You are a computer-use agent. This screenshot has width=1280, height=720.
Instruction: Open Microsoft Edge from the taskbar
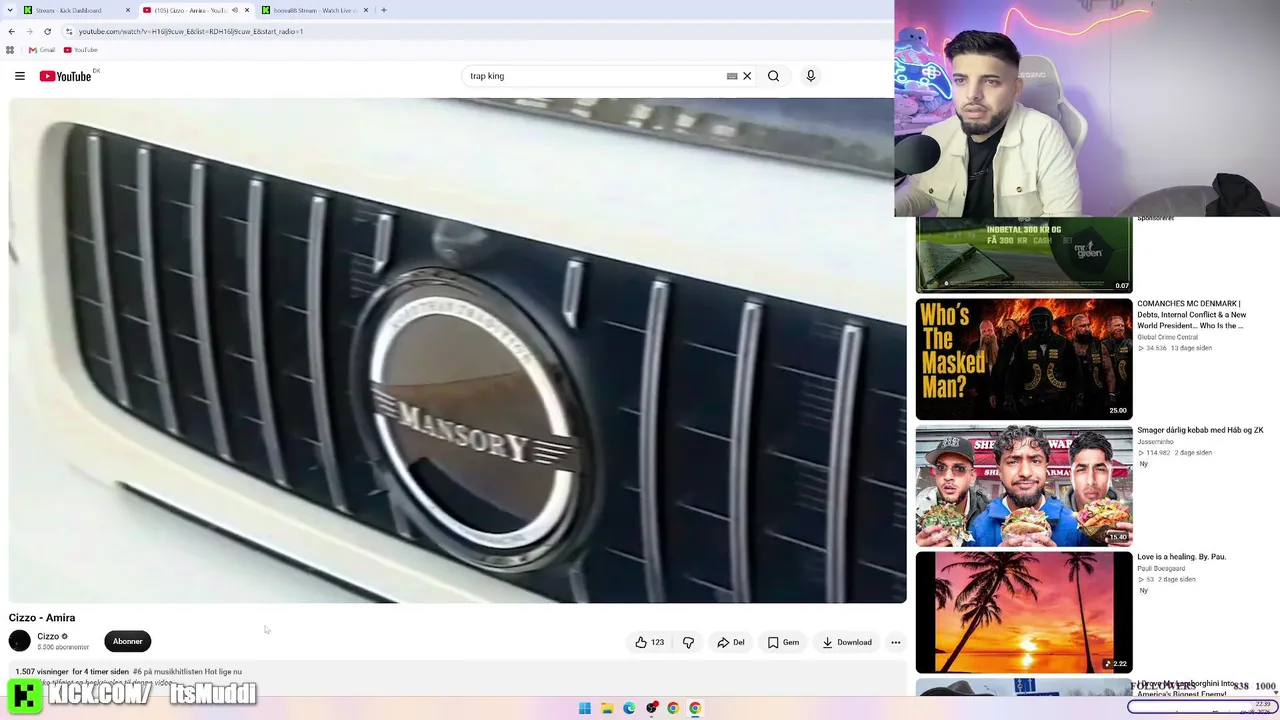(629, 708)
